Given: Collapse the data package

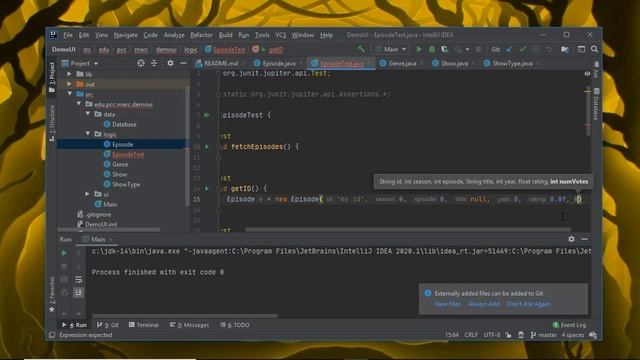Looking at the screenshot, I should [x=88, y=114].
